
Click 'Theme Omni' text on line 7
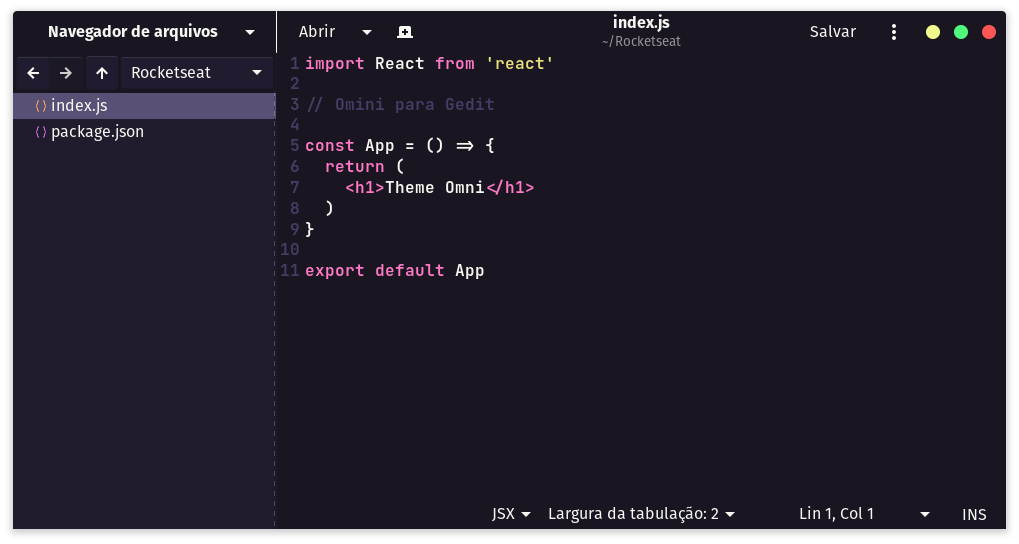coord(435,188)
